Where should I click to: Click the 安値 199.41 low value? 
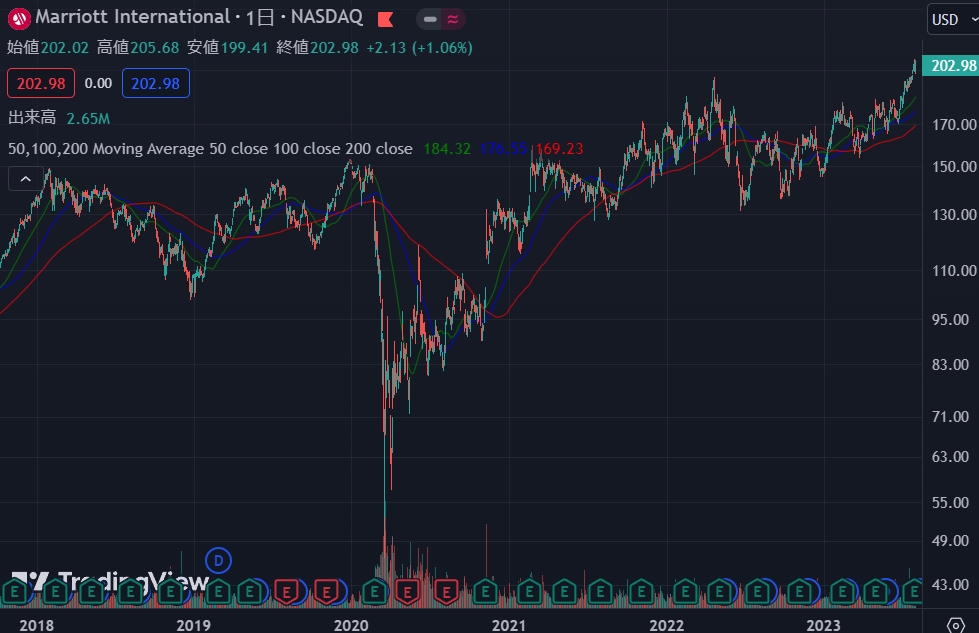[x=227, y=47]
